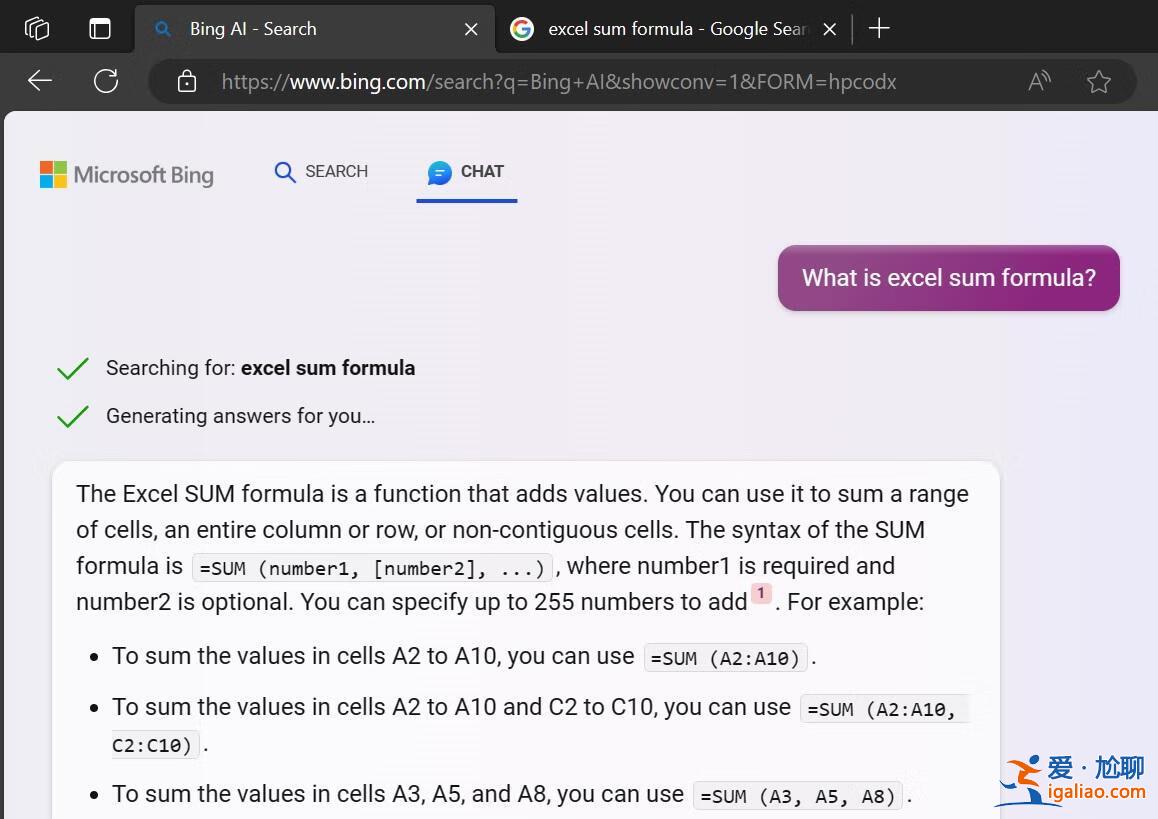The image size is (1158, 819).
Task: Open vertical tabs via the browser pane icon
Action: pos(100,28)
